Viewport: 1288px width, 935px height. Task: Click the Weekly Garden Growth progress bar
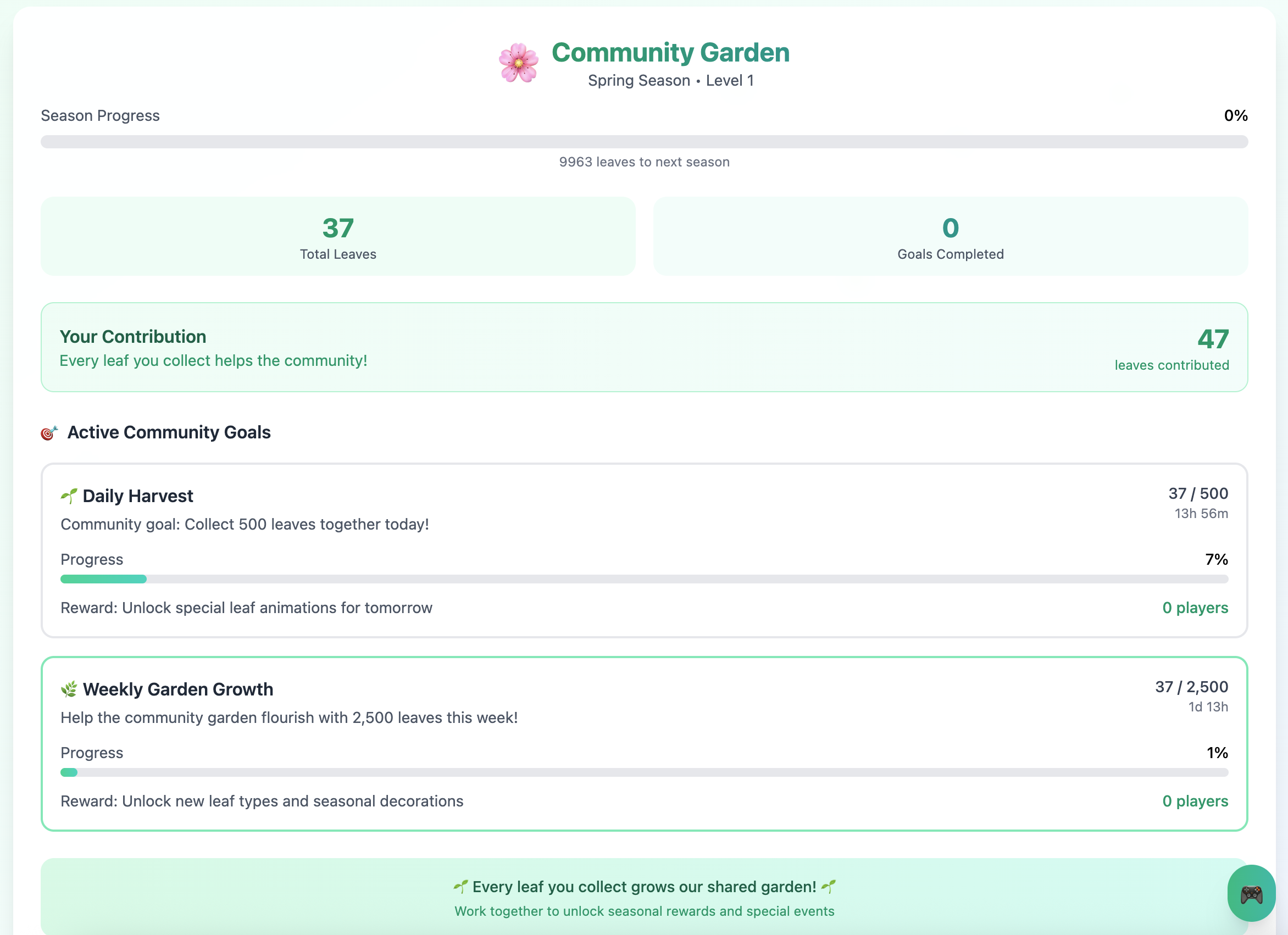(x=644, y=772)
